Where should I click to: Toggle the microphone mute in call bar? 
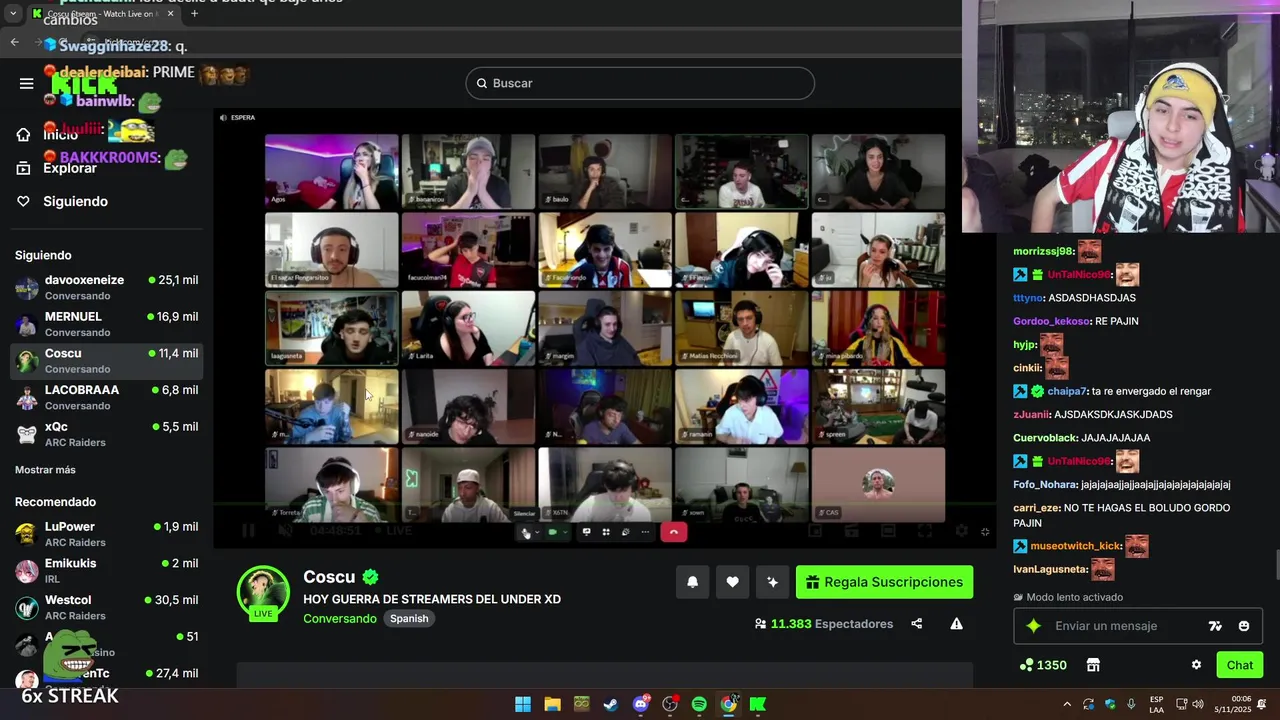(525, 532)
